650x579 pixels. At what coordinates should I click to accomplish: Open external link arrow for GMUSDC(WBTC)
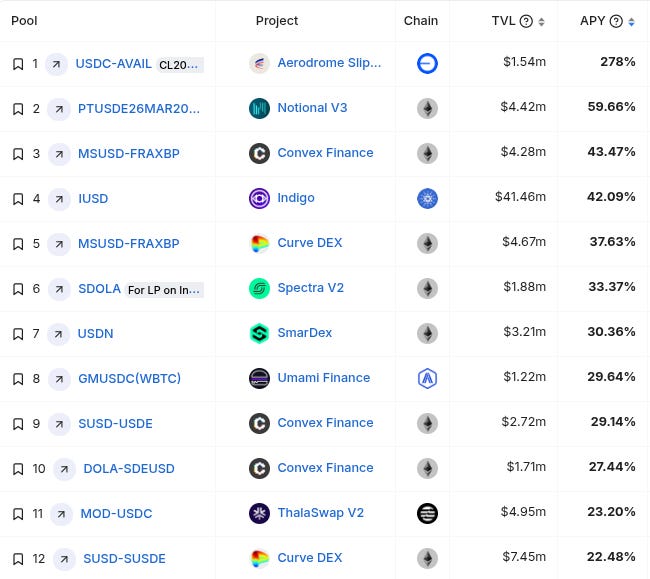click(59, 379)
